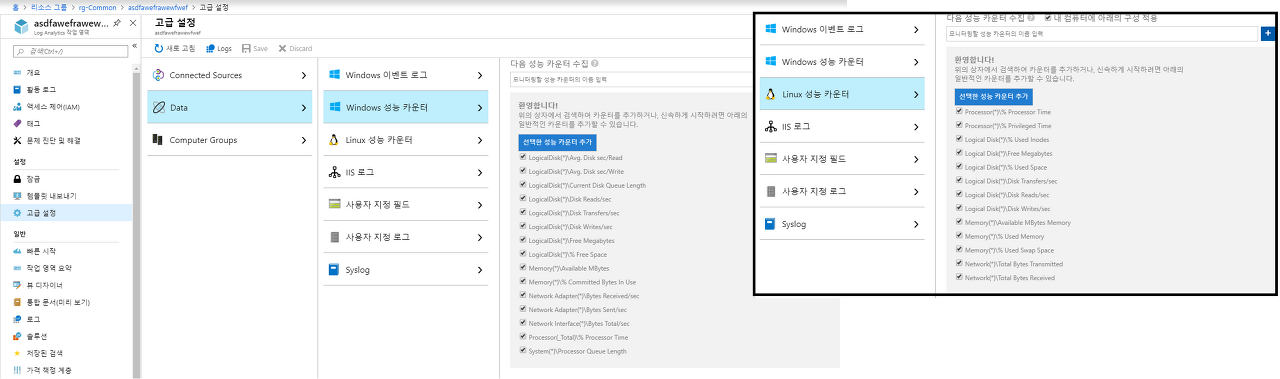
Task: Click Syslog icon in main settings panel
Action: [x=334, y=270]
